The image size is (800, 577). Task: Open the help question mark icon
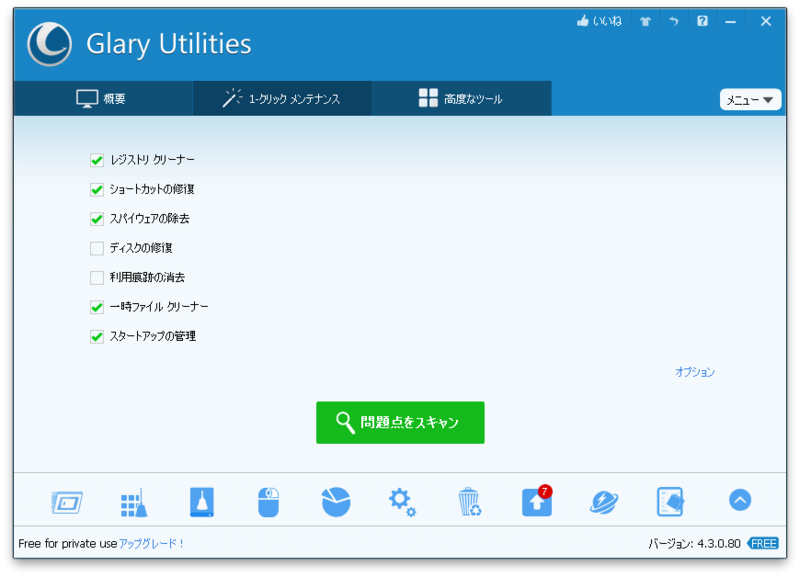703,21
